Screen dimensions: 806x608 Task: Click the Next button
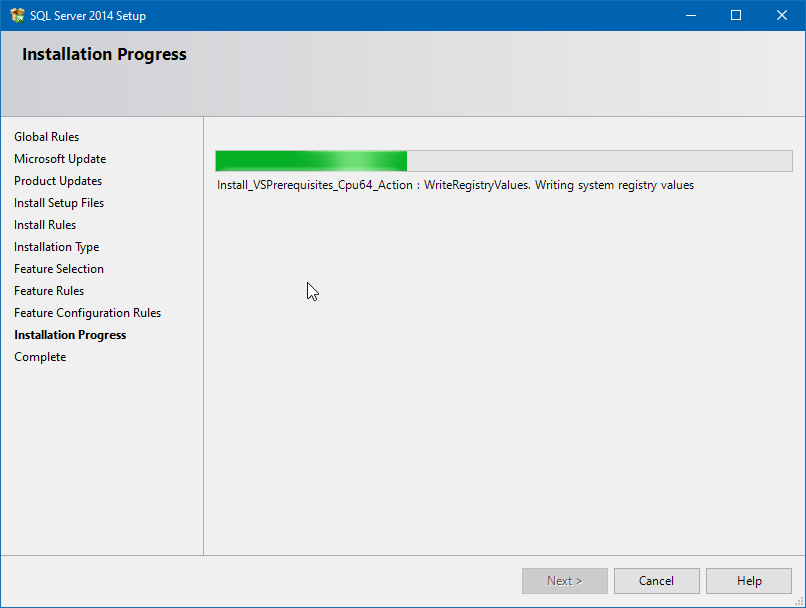point(564,580)
